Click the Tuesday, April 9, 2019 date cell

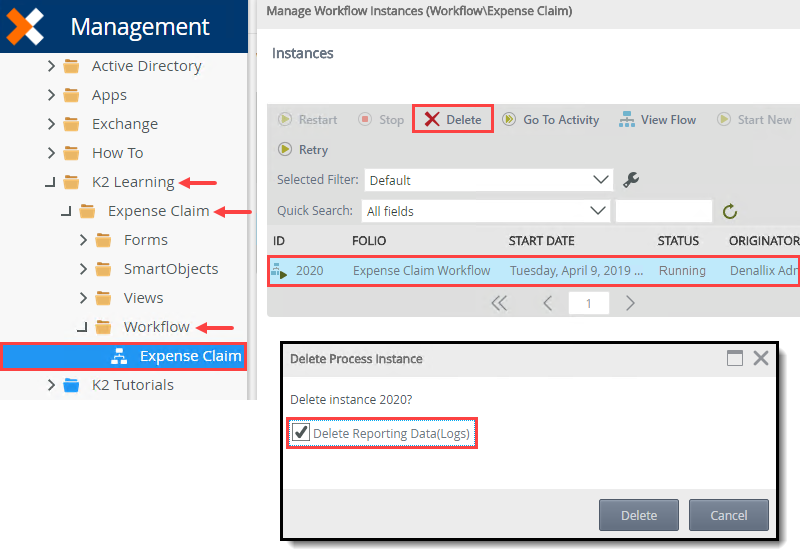(x=577, y=270)
